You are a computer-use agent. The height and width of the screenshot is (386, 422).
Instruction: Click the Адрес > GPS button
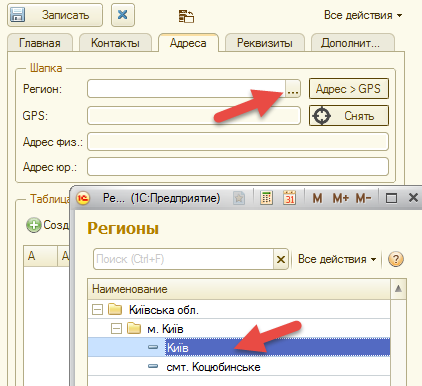[x=349, y=89]
